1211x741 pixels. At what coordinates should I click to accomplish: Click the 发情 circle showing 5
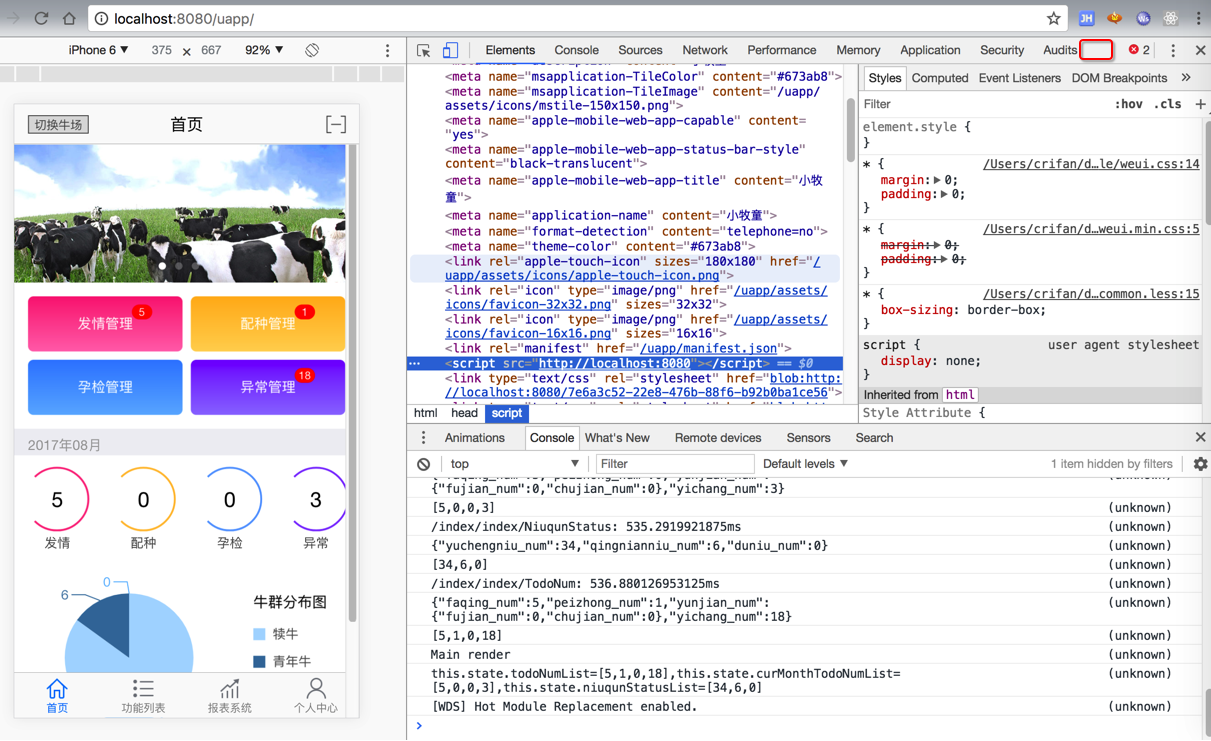(57, 500)
